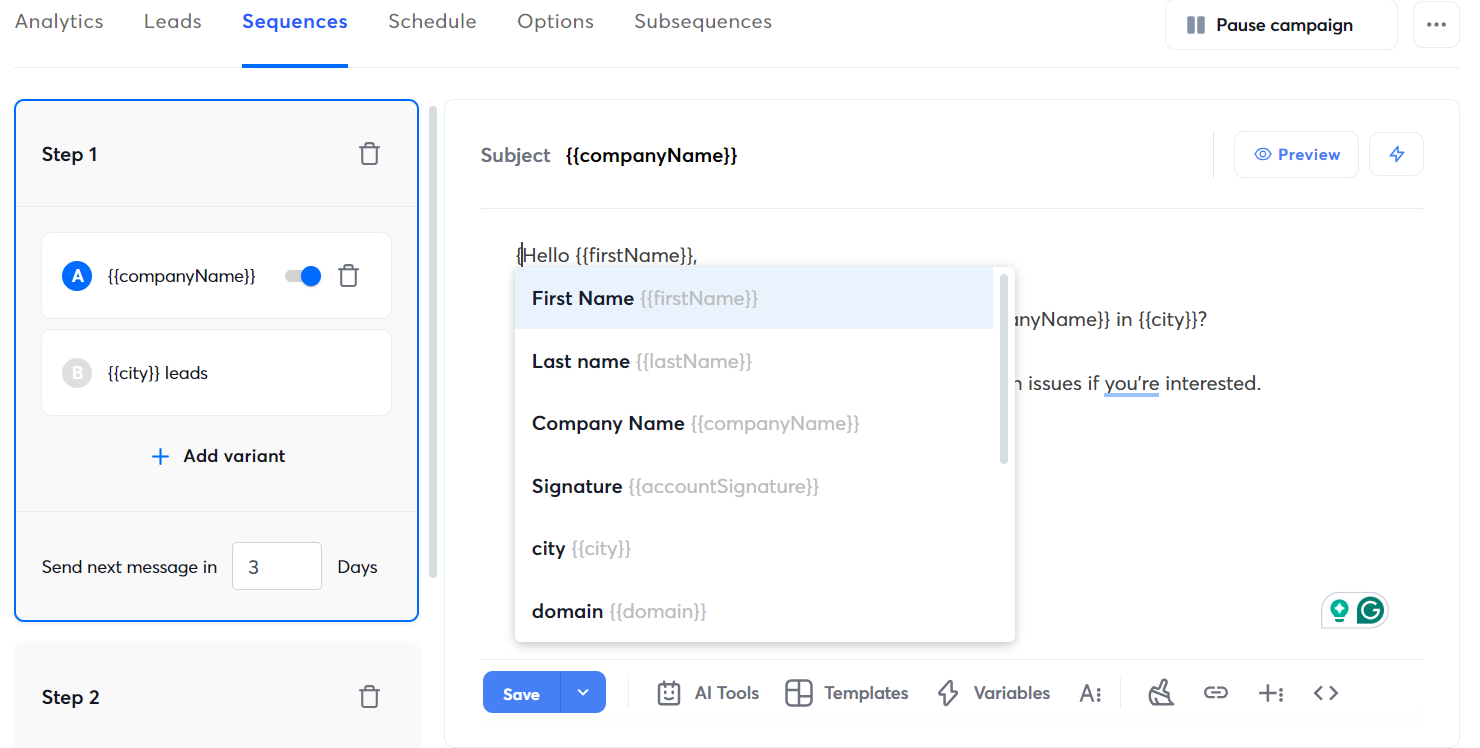This screenshot has width=1480, height=748.
Task: Open the code view brackets icon
Action: pos(1326,693)
